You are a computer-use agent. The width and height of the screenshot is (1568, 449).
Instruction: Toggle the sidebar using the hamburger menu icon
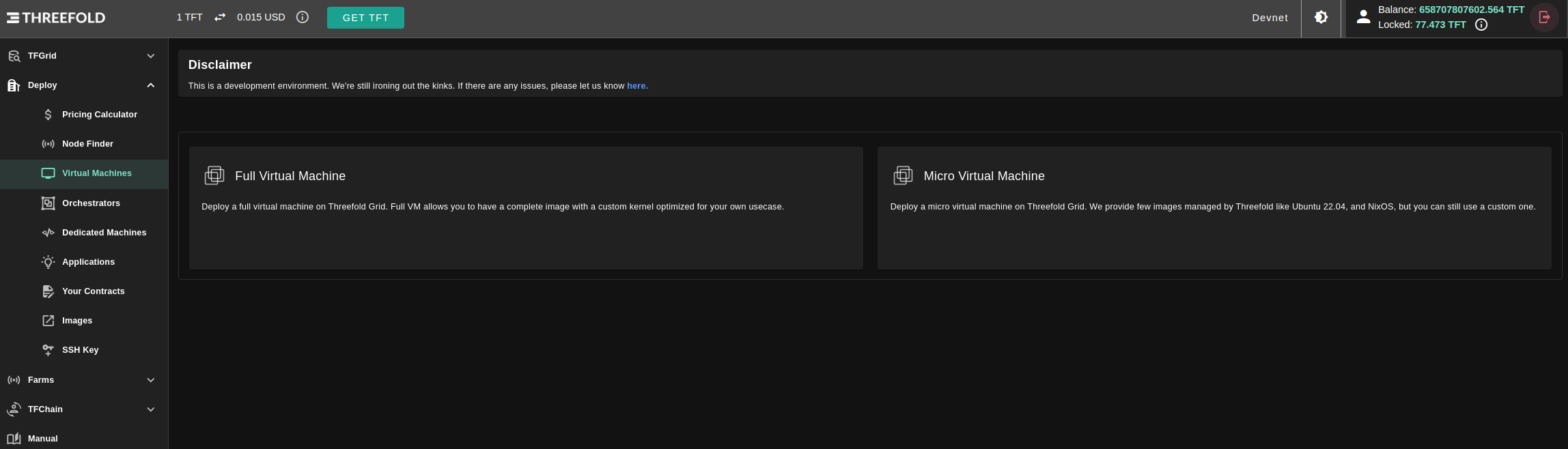click(13, 18)
